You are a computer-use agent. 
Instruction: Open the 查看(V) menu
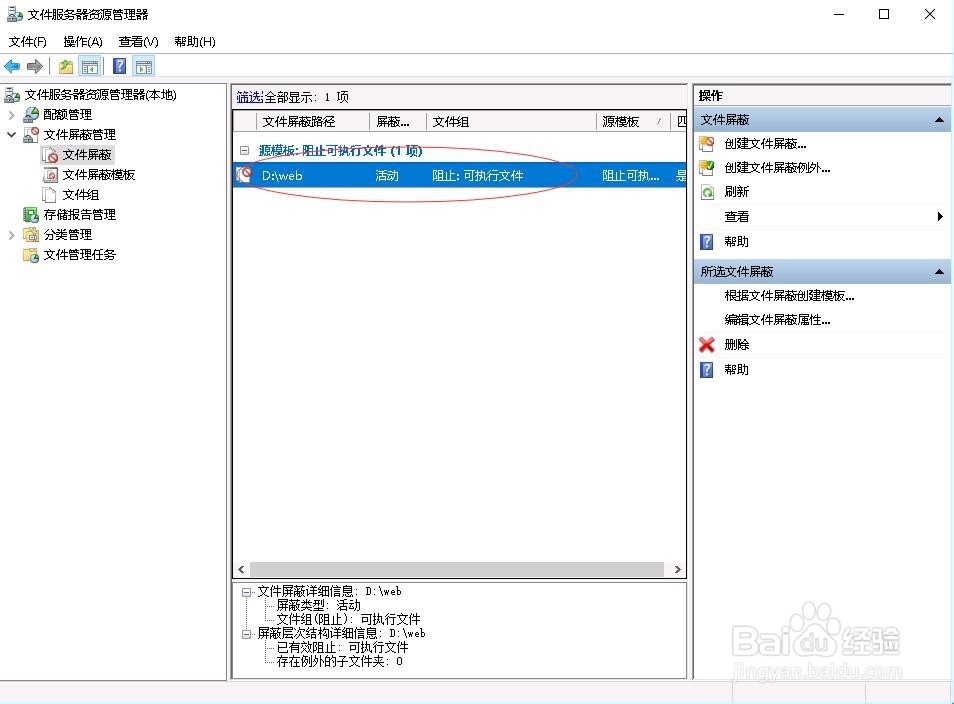(x=139, y=41)
